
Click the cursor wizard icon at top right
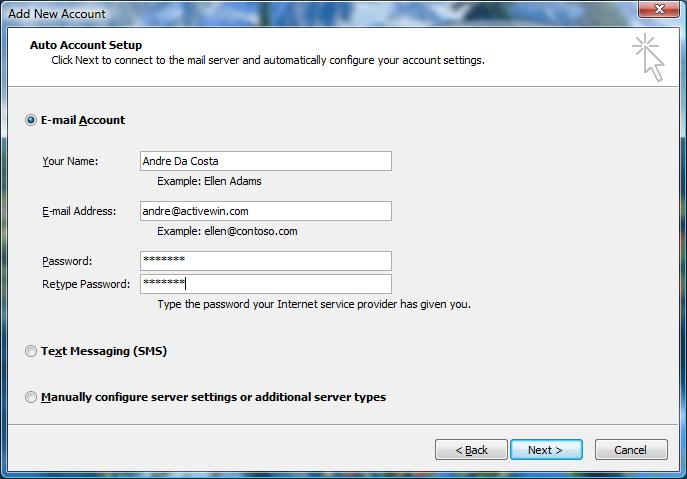648,57
